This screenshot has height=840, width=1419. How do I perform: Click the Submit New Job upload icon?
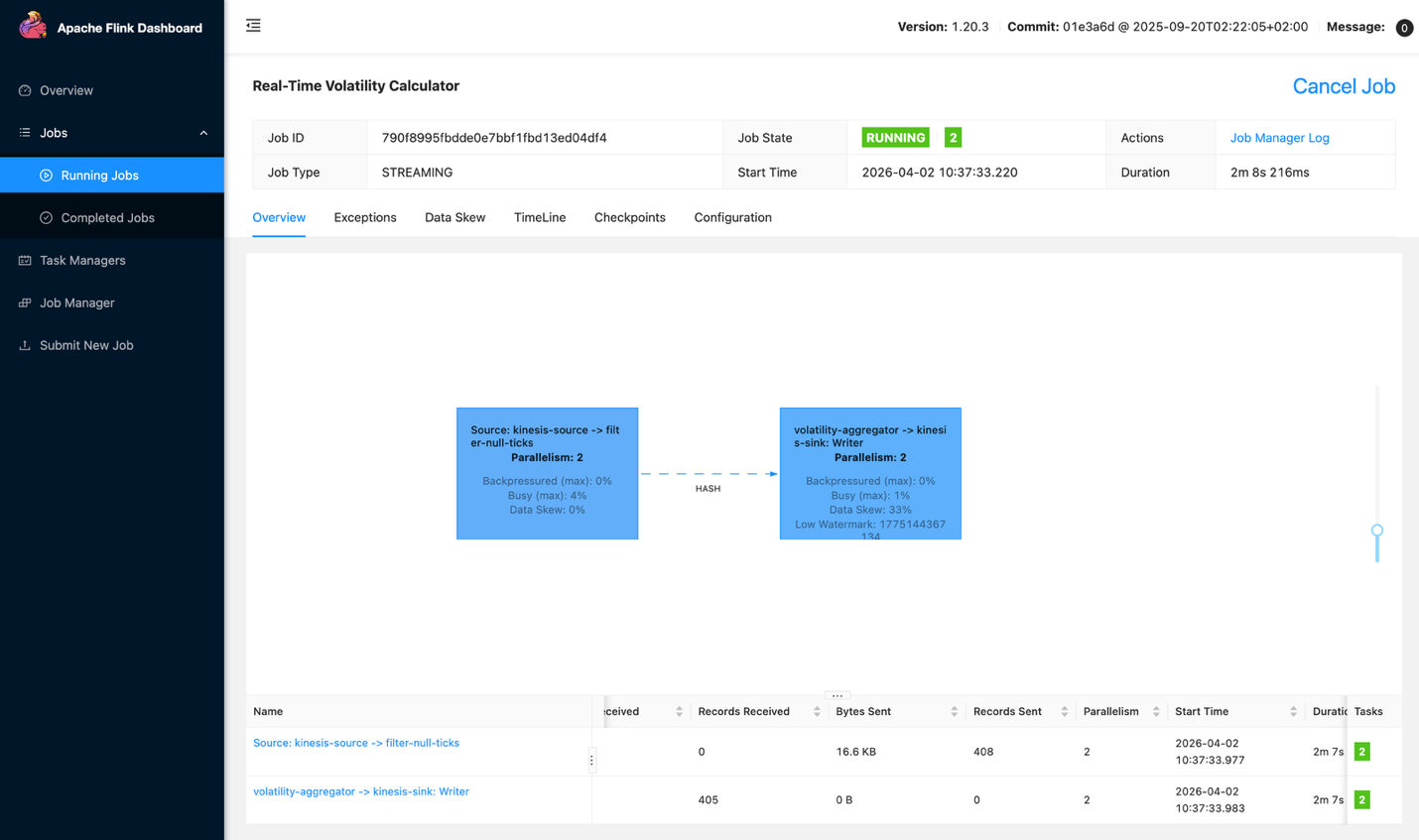[x=25, y=346]
